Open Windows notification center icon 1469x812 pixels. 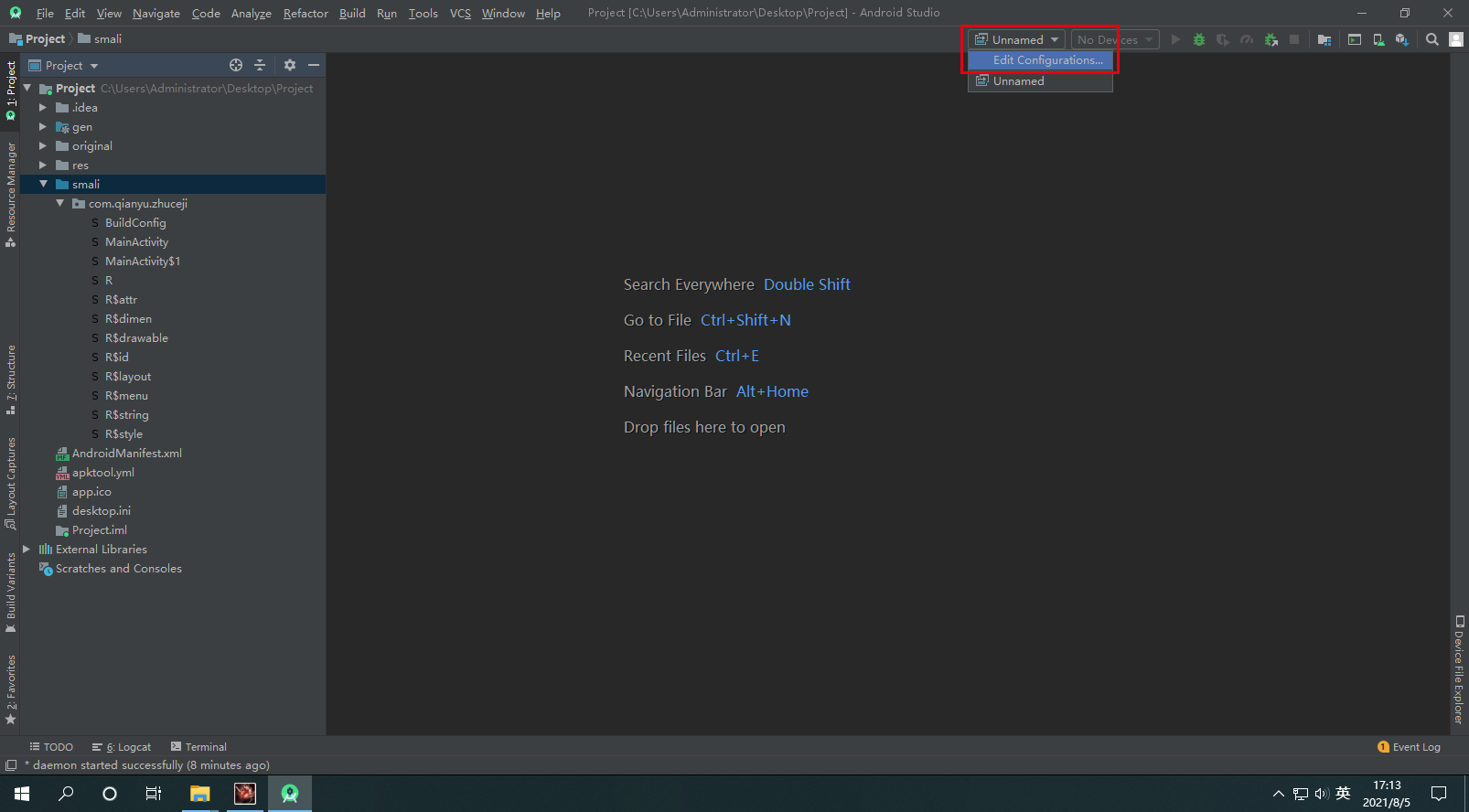(x=1439, y=793)
